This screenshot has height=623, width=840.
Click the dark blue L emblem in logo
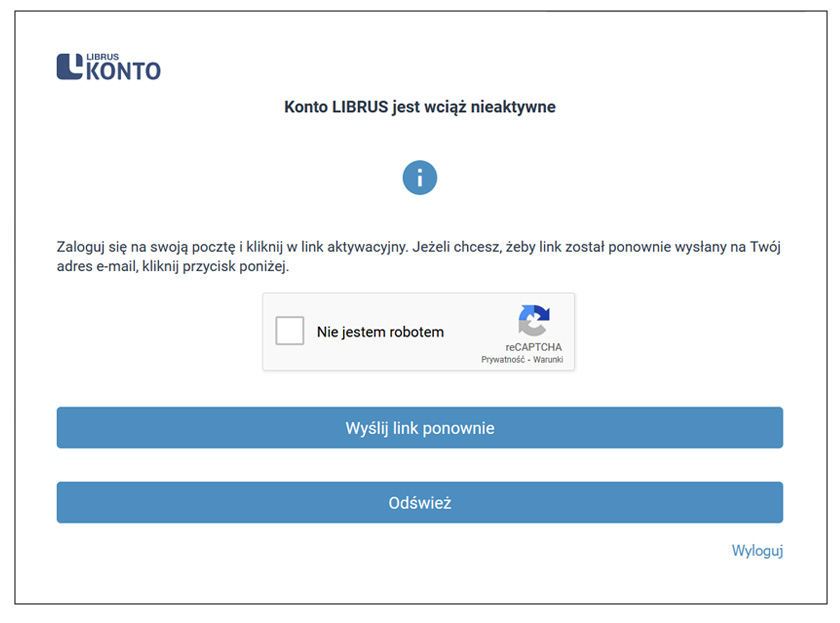pyautogui.click(x=70, y=66)
